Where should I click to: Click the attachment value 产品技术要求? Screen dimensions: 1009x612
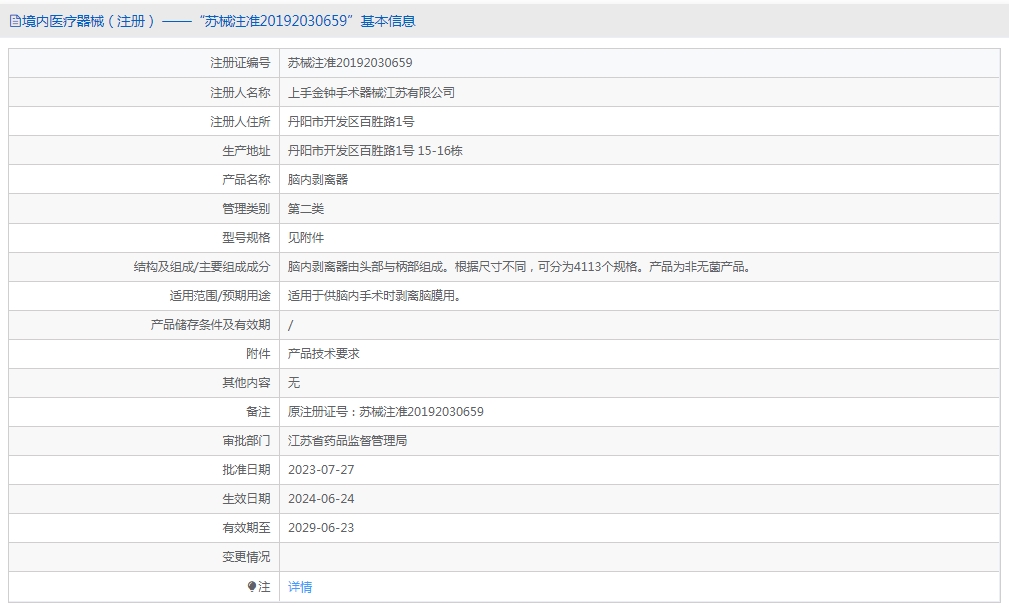pos(323,354)
